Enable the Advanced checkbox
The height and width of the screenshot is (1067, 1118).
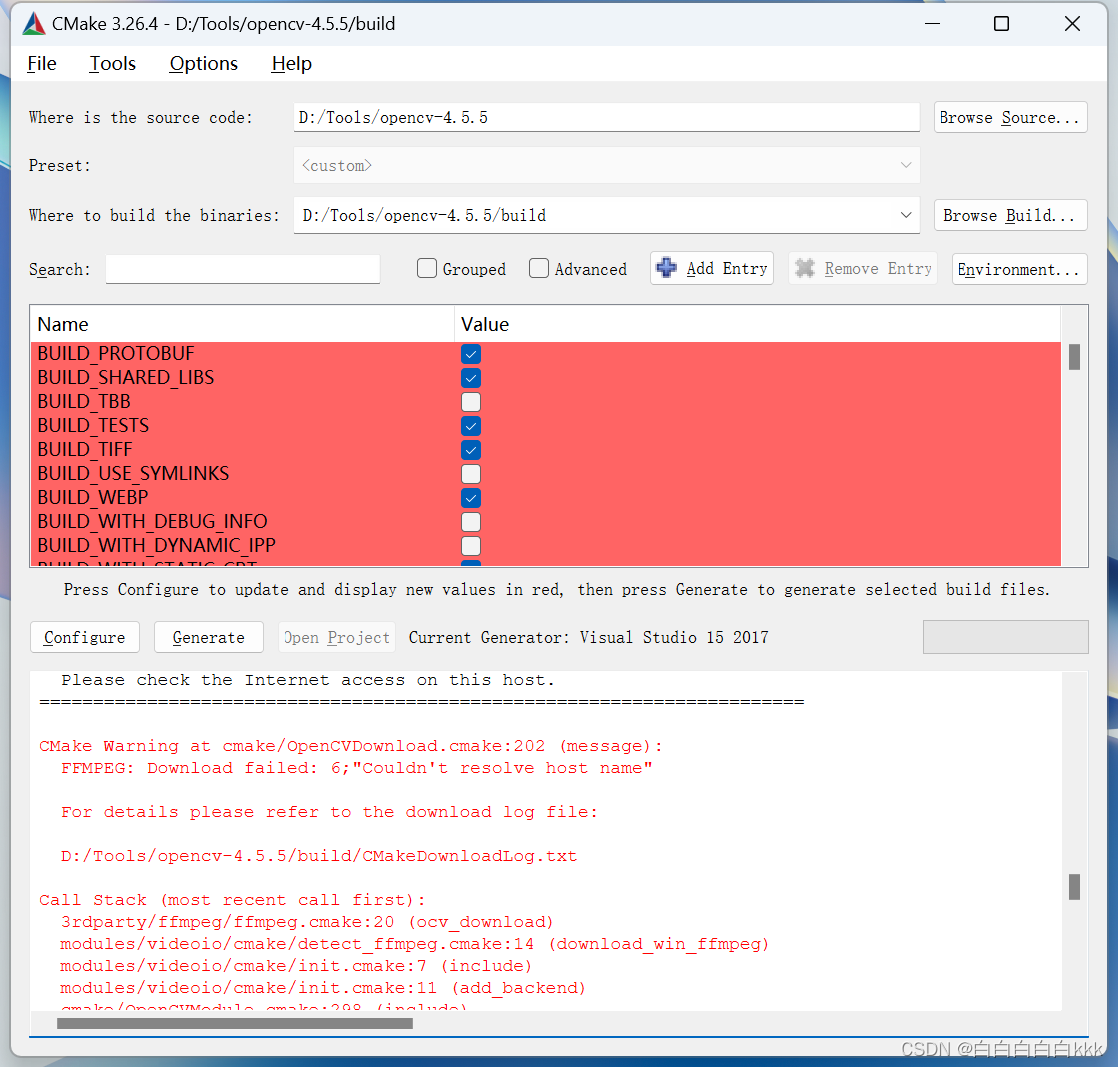point(539,268)
